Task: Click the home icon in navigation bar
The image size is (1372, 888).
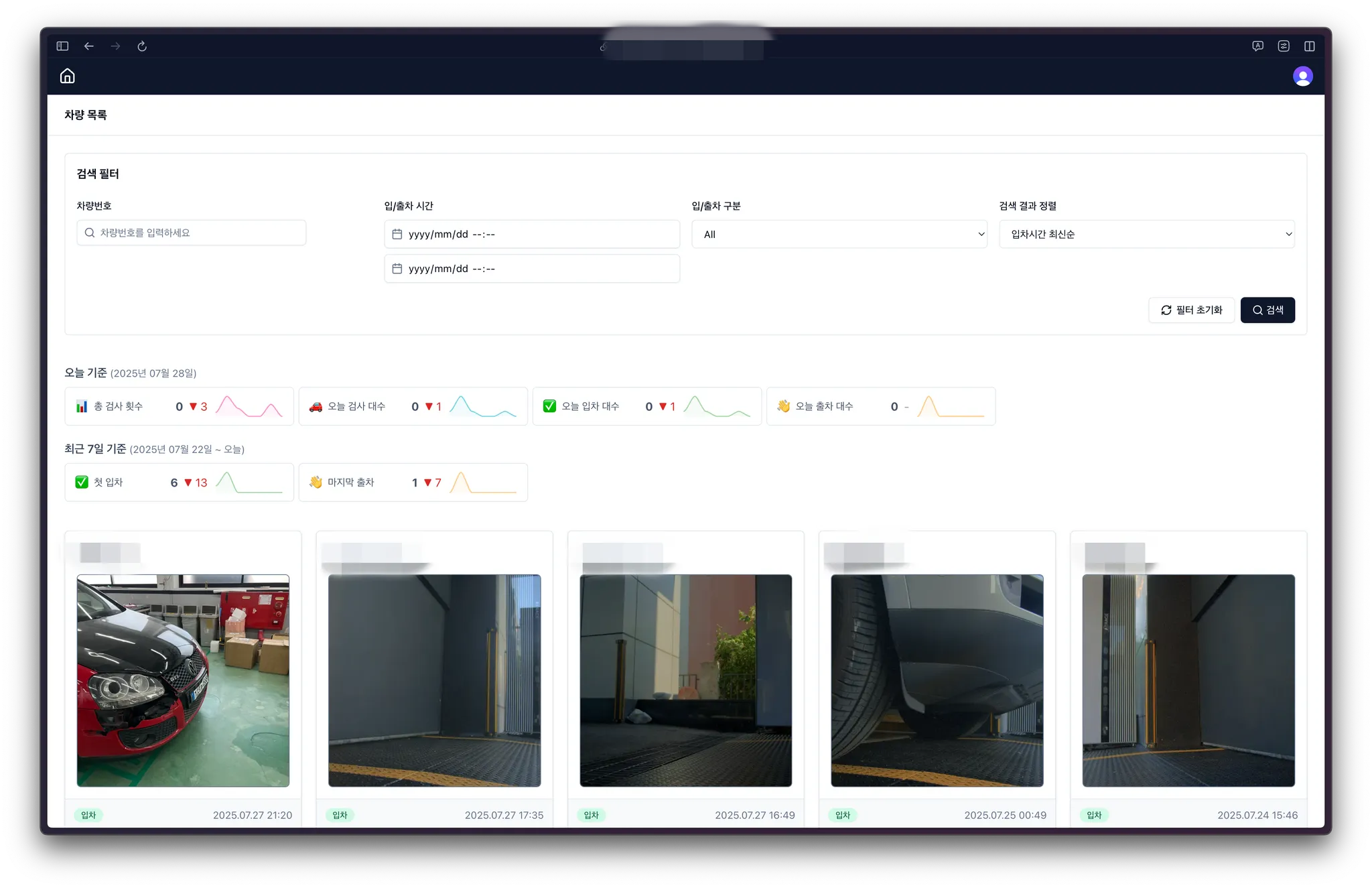Action: coord(67,76)
